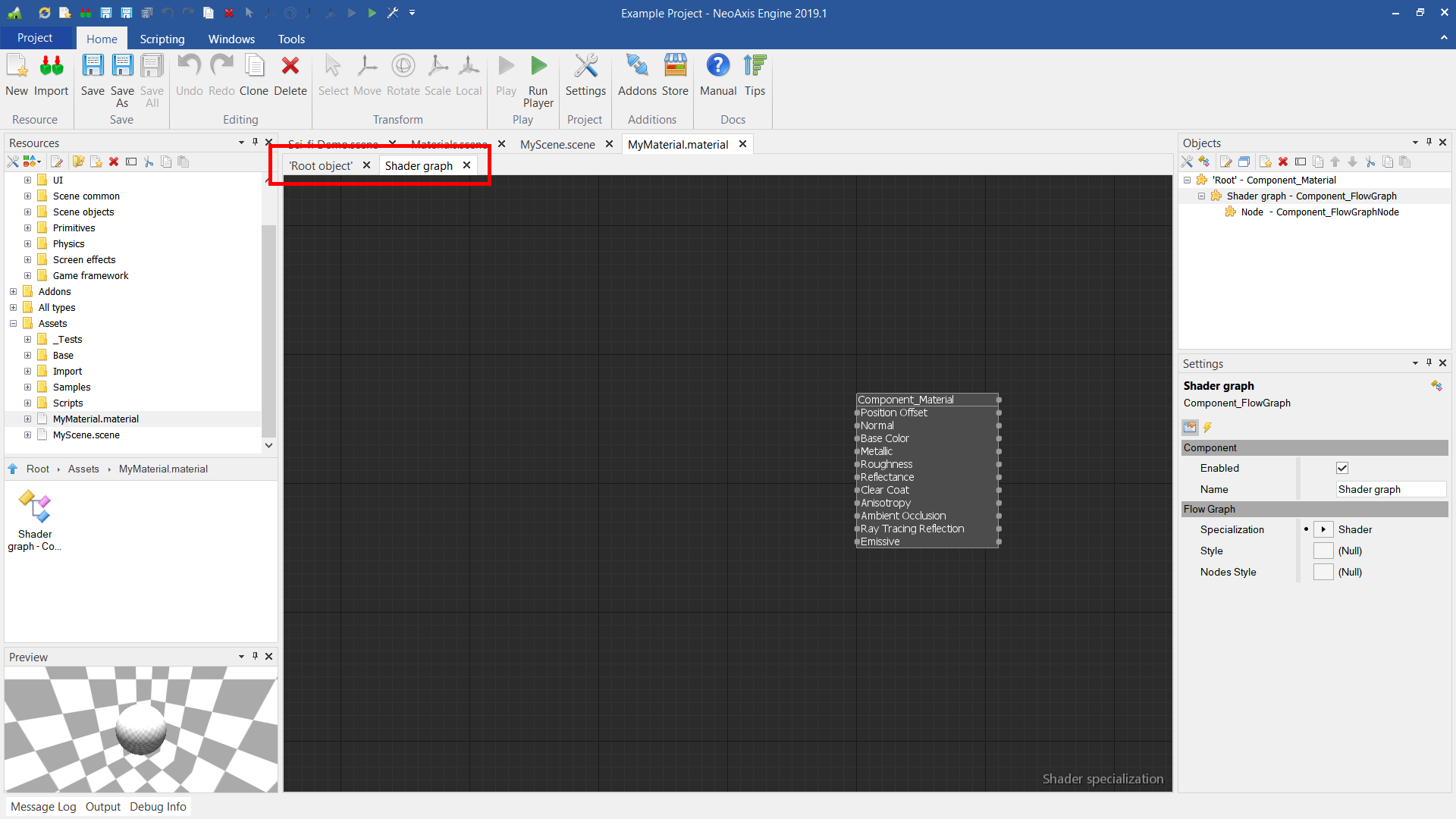Click the Name field containing Shader graph
The image size is (1456, 819).
point(1390,489)
